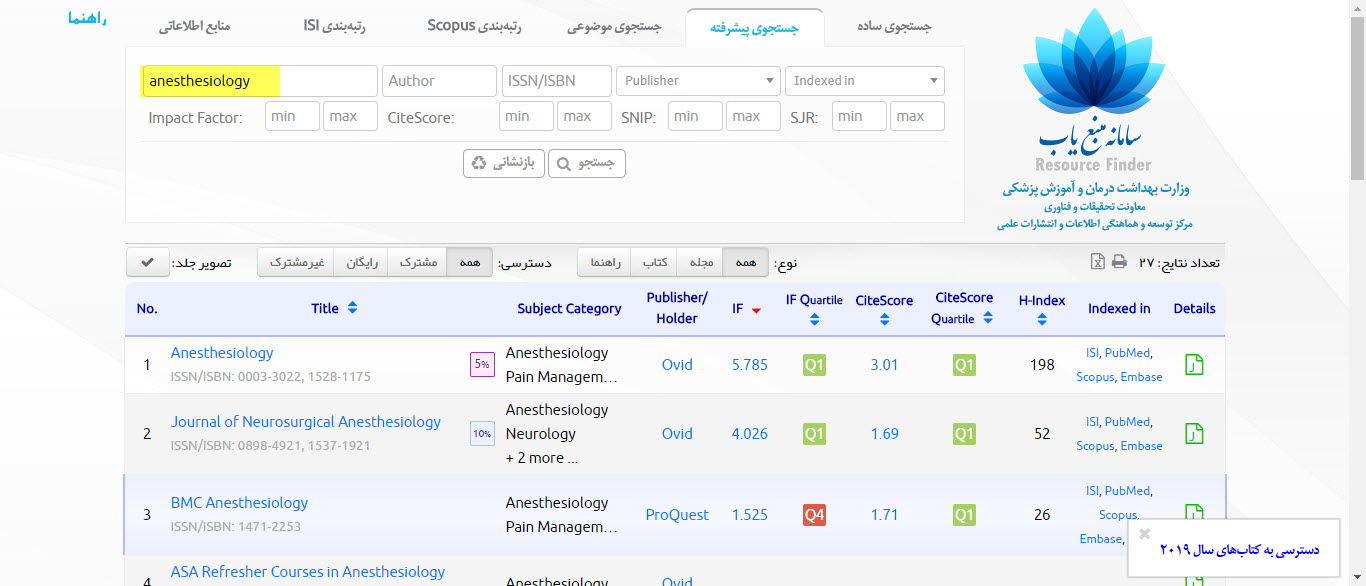Open details icon for Journal of Neurosurgical Anesthesiology
The width and height of the screenshot is (1366, 586).
pyautogui.click(x=1193, y=434)
